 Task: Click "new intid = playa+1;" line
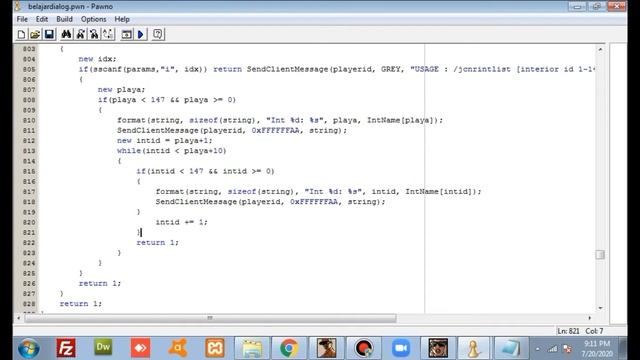164,140
